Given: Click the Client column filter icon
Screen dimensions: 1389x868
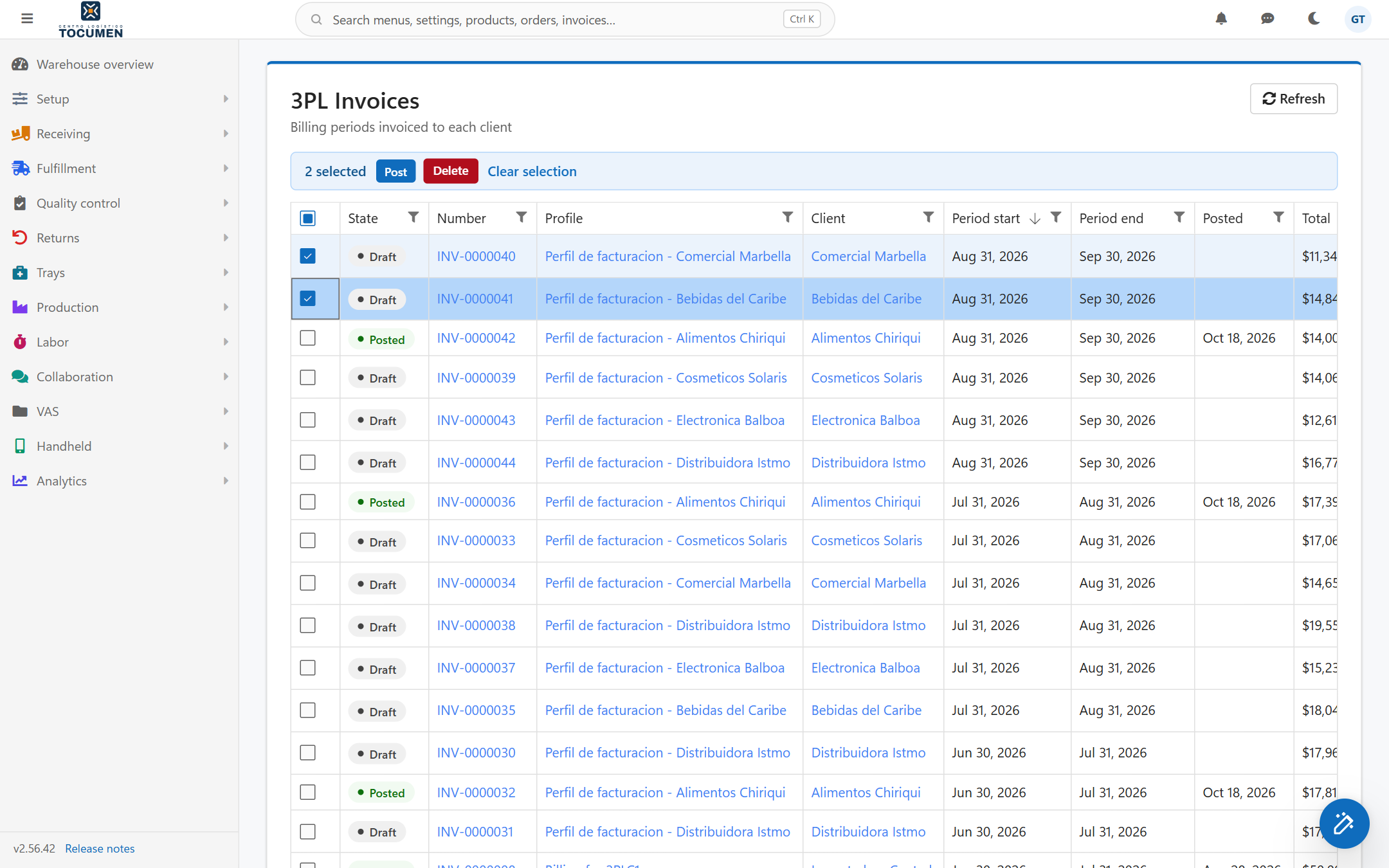Looking at the screenshot, I should click(928, 217).
